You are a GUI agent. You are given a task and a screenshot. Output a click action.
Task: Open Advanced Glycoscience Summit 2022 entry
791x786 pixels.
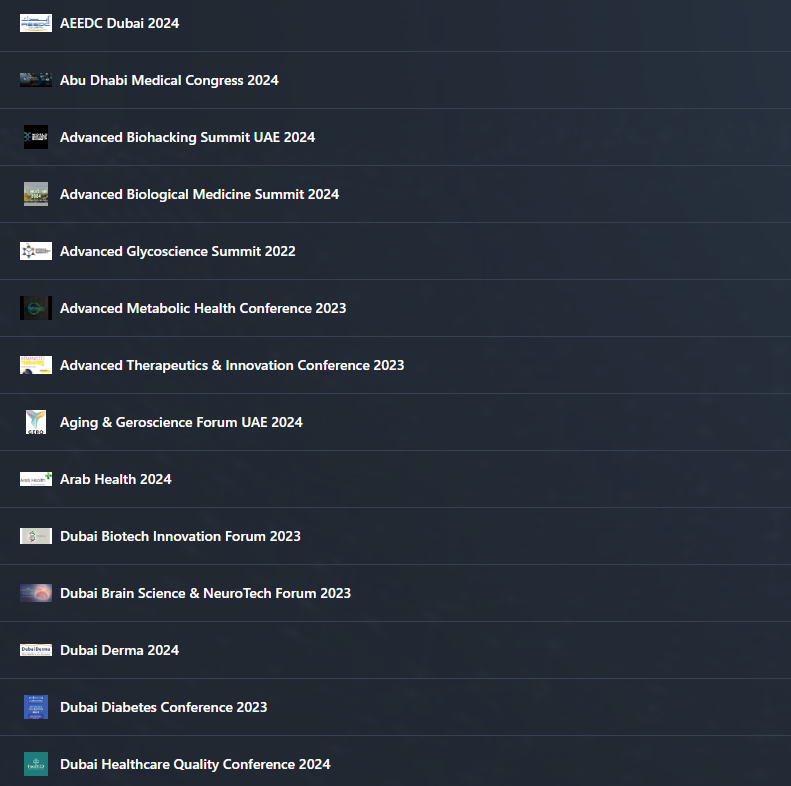click(177, 251)
